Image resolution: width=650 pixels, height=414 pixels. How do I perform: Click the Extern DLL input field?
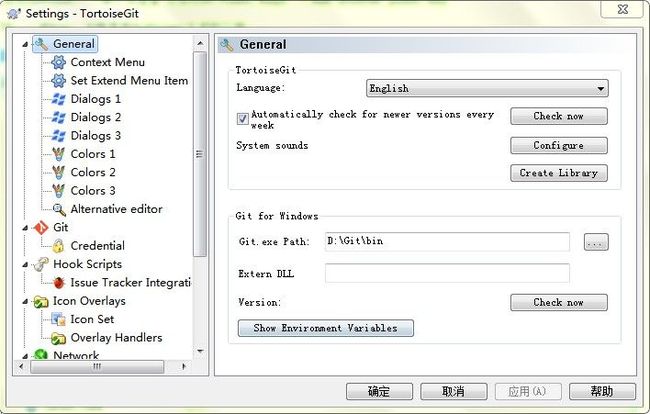click(447, 274)
